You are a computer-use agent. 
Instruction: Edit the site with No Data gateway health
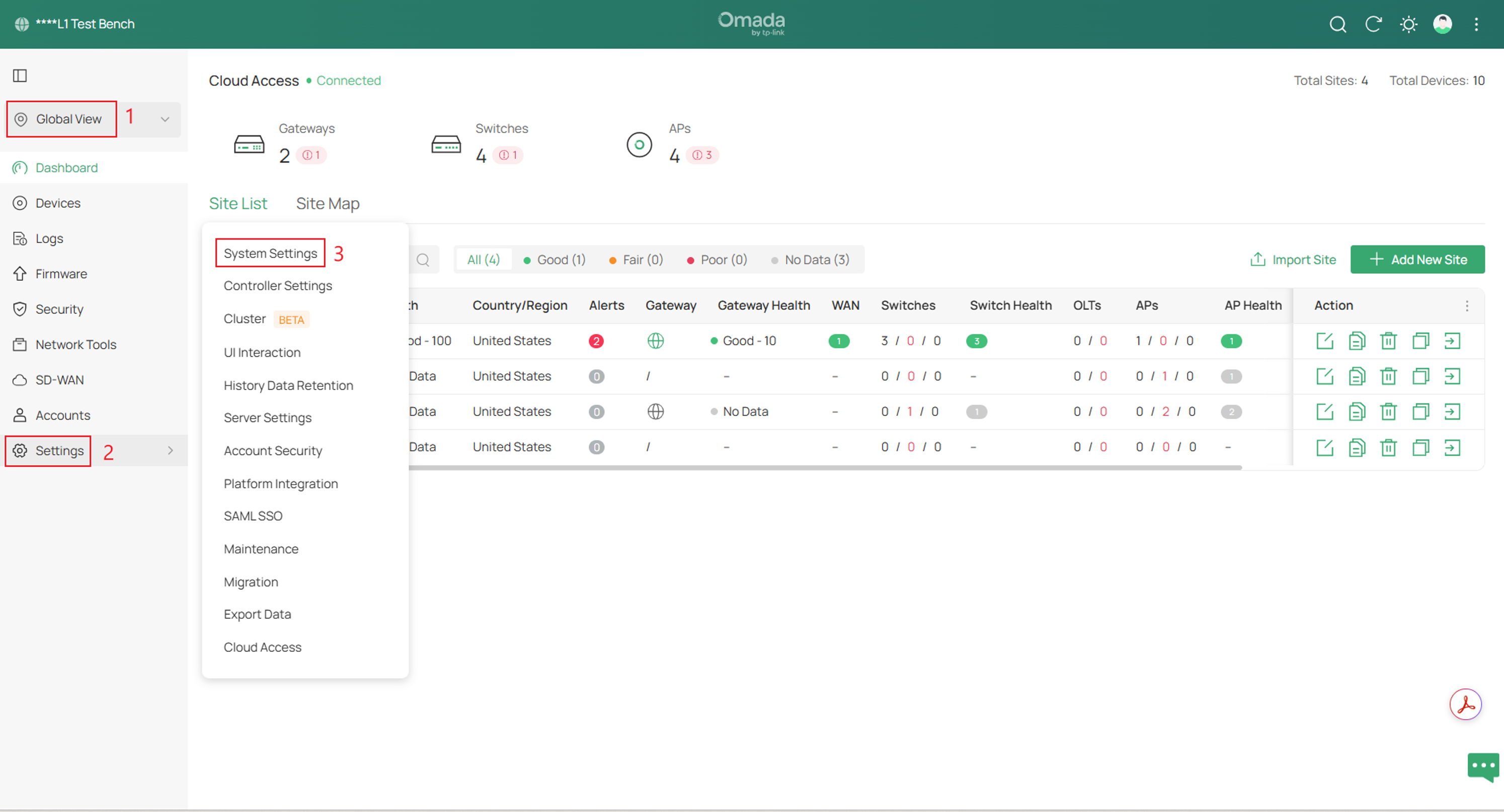1325,412
